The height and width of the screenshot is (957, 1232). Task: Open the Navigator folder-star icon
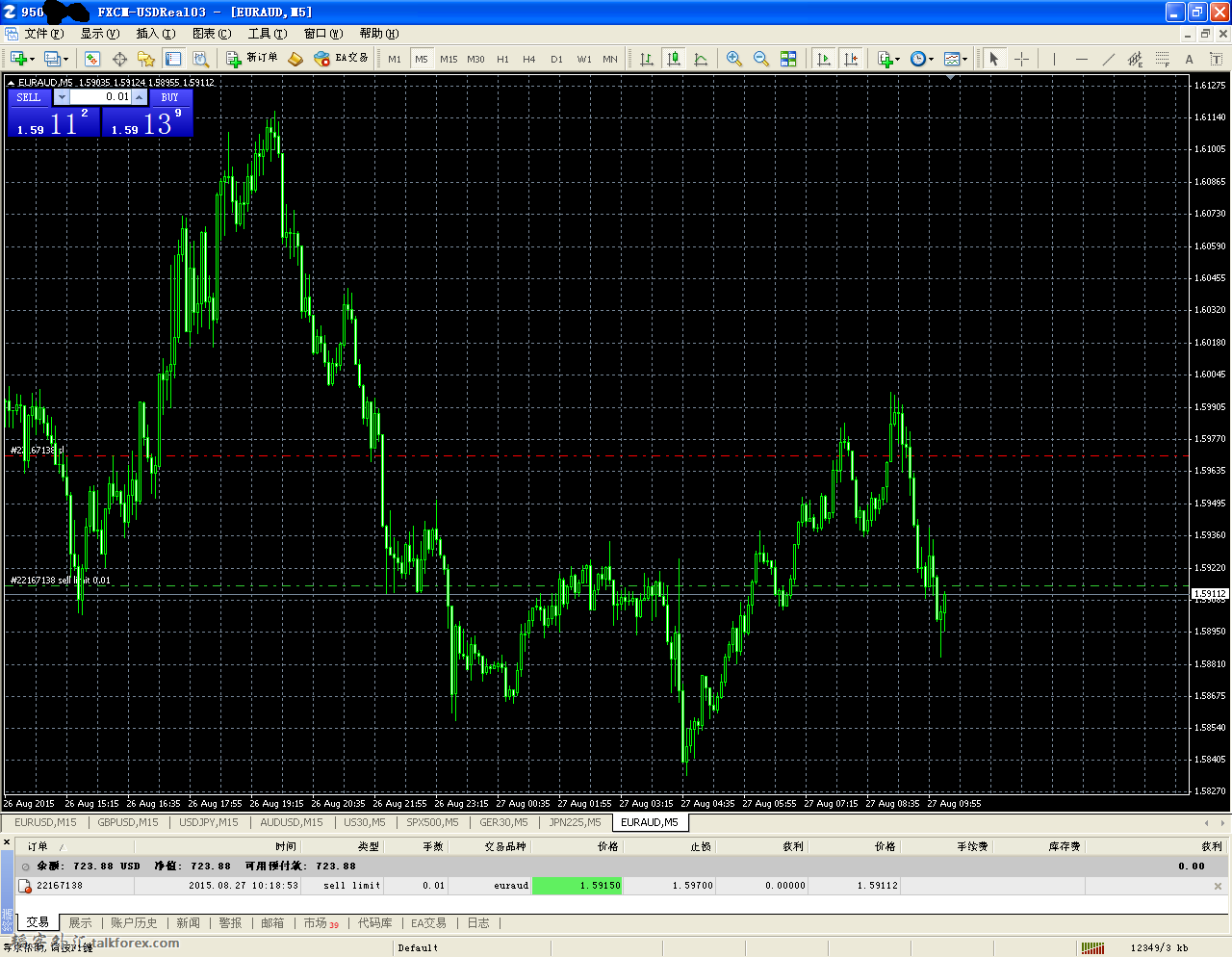click(146, 59)
